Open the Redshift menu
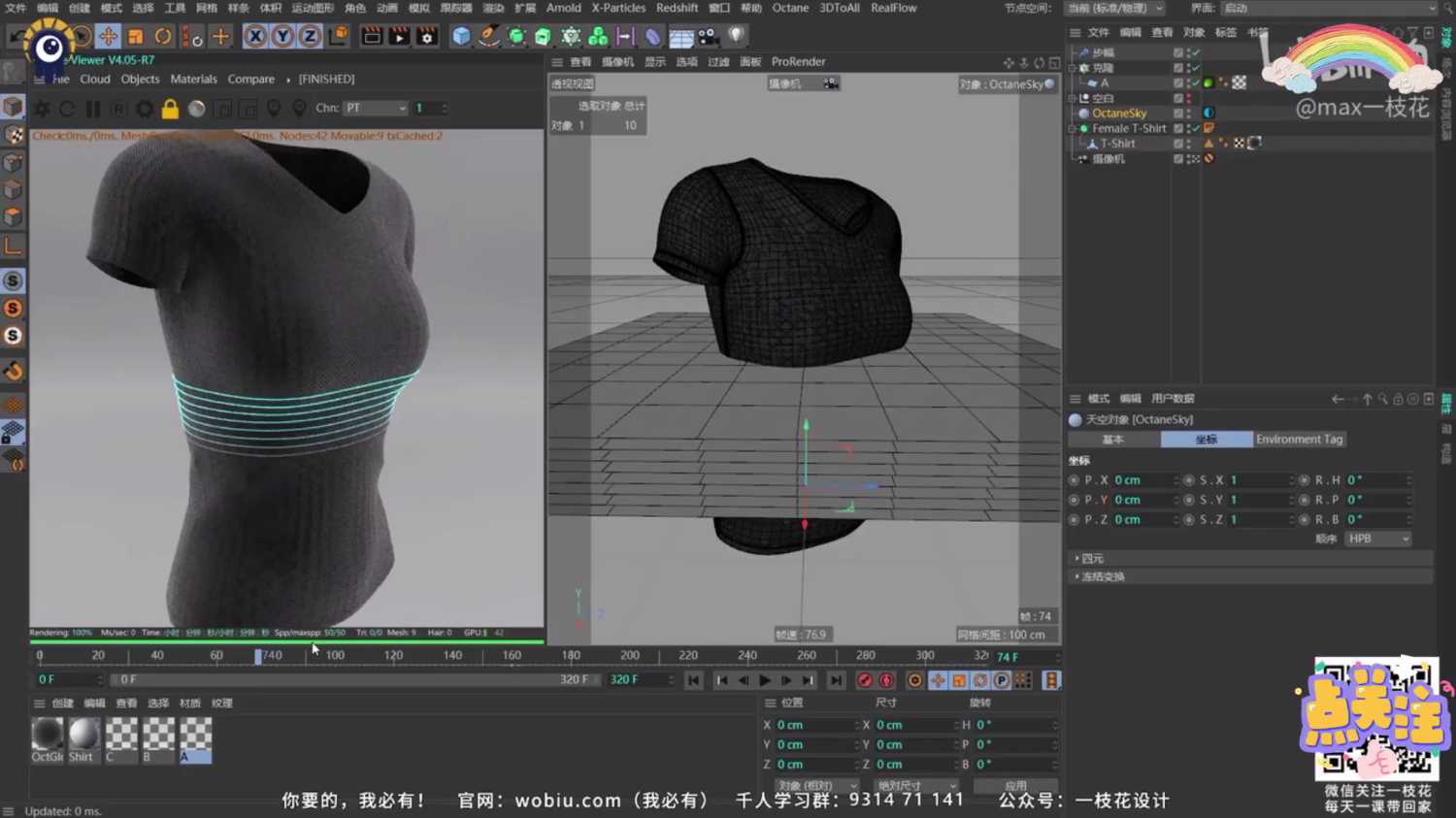This screenshot has height=818, width=1456. 677,8
